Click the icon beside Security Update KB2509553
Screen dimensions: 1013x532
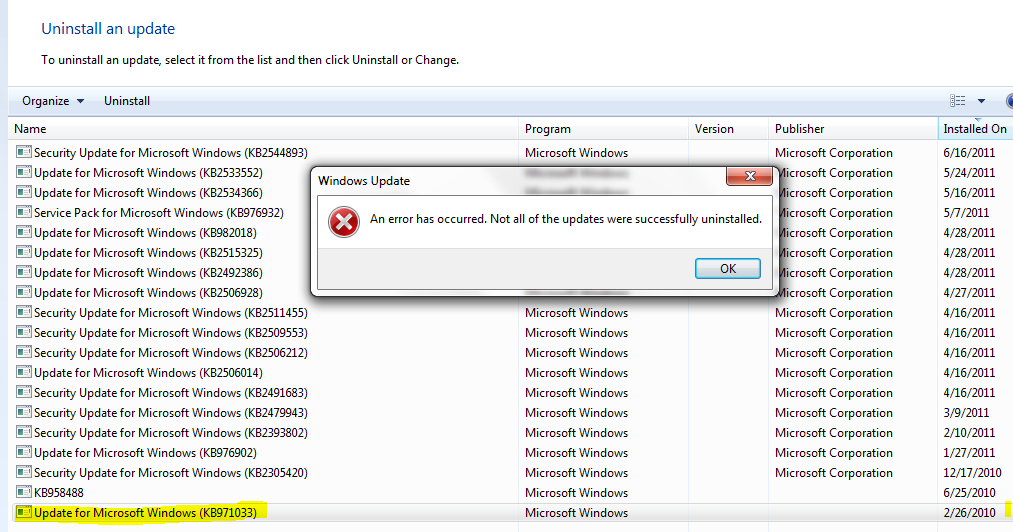(23, 333)
